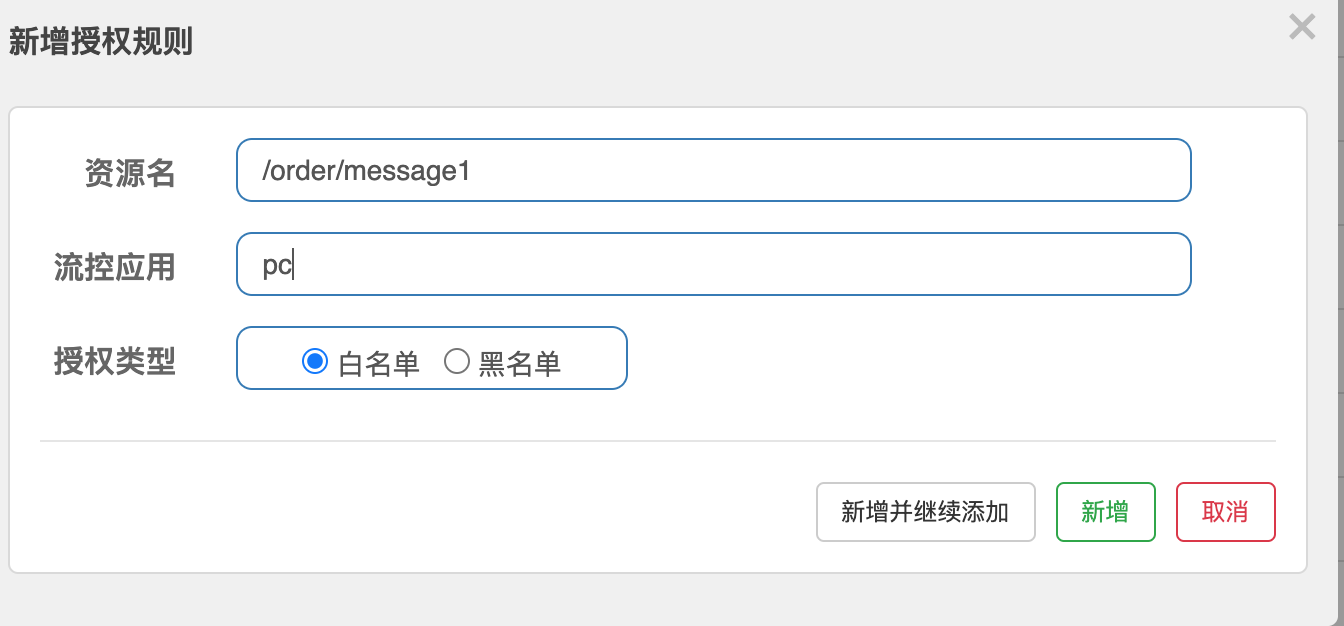Select the 黑名单 radio button
This screenshot has width=1344, height=626.
[x=458, y=362]
